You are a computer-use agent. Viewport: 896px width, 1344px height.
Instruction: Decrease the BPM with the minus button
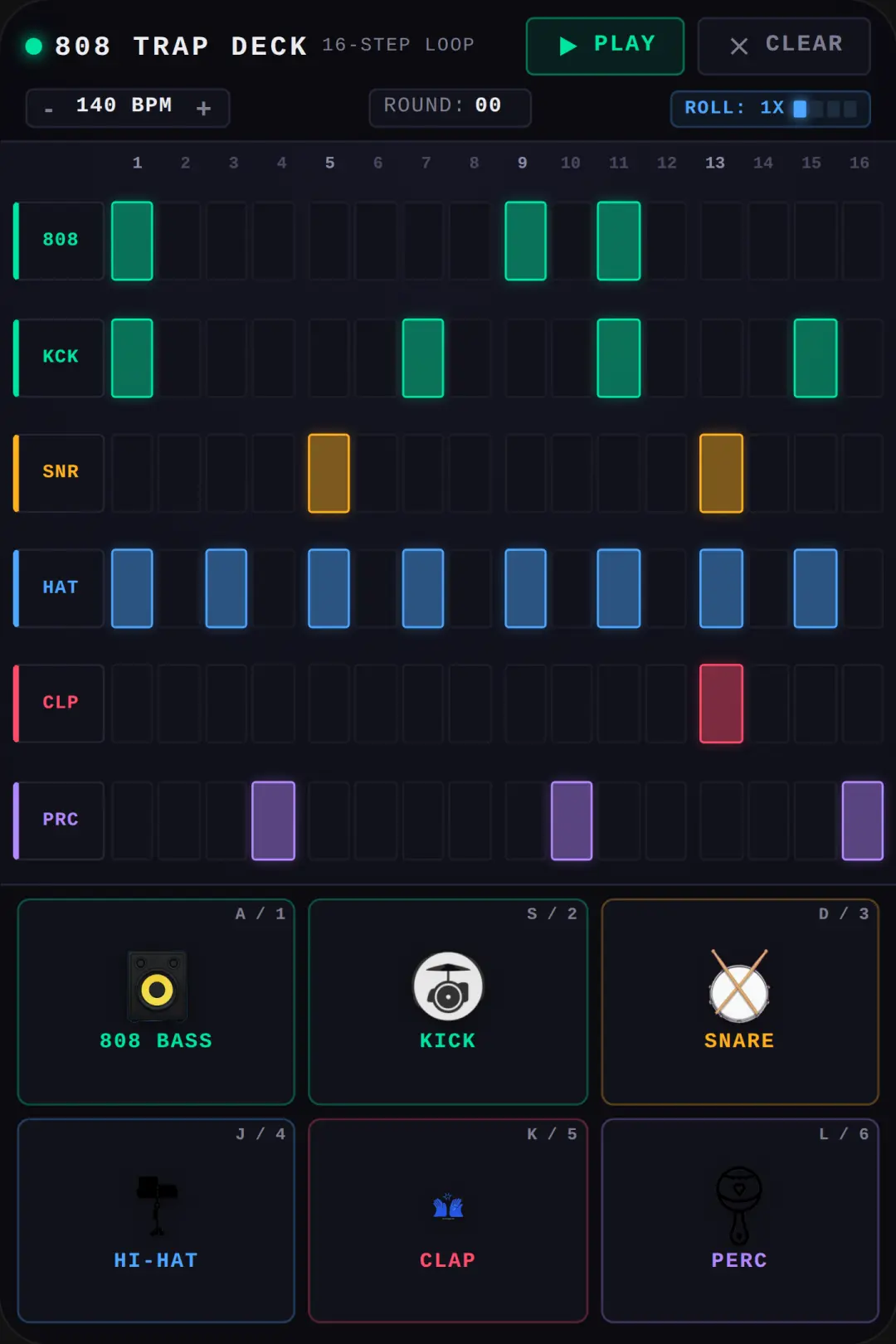click(49, 109)
